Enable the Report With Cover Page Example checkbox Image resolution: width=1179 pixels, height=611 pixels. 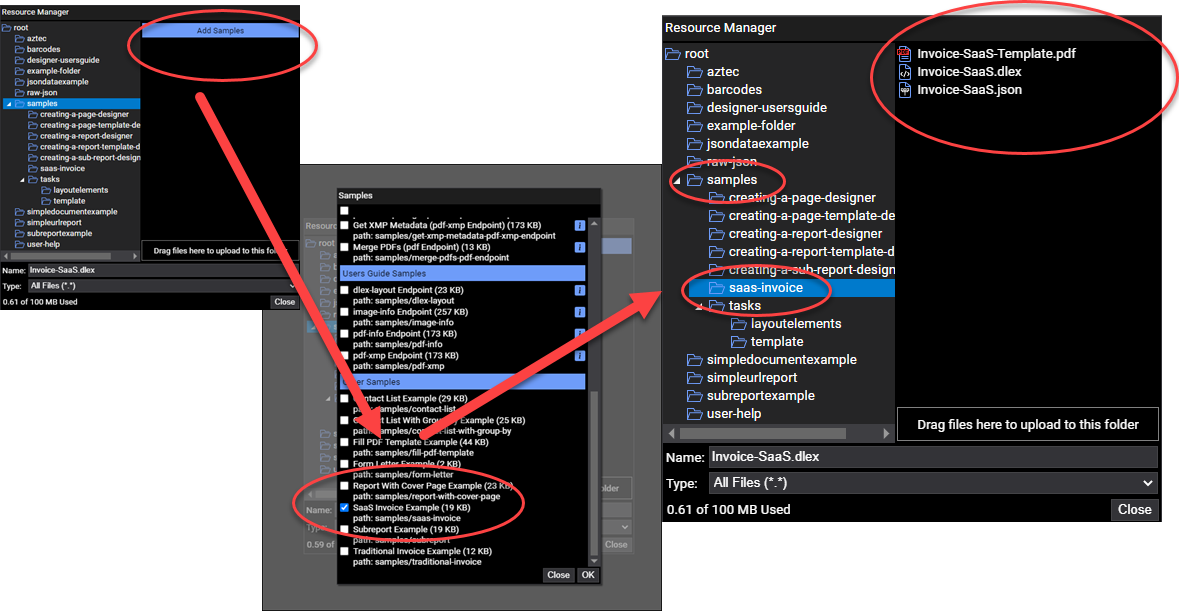[345, 486]
